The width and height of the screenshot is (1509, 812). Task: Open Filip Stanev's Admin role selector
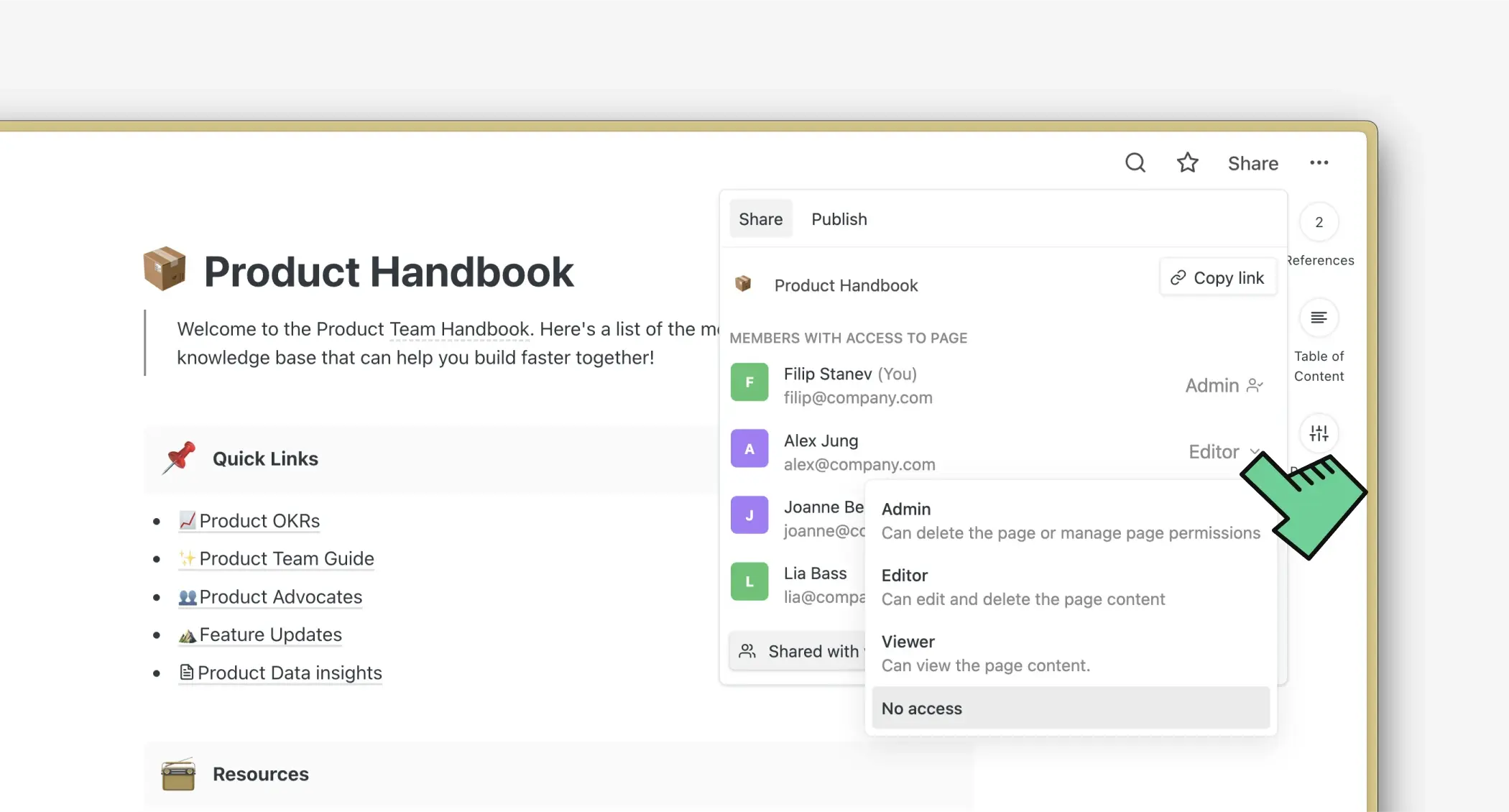pyautogui.click(x=1224, y=386)
